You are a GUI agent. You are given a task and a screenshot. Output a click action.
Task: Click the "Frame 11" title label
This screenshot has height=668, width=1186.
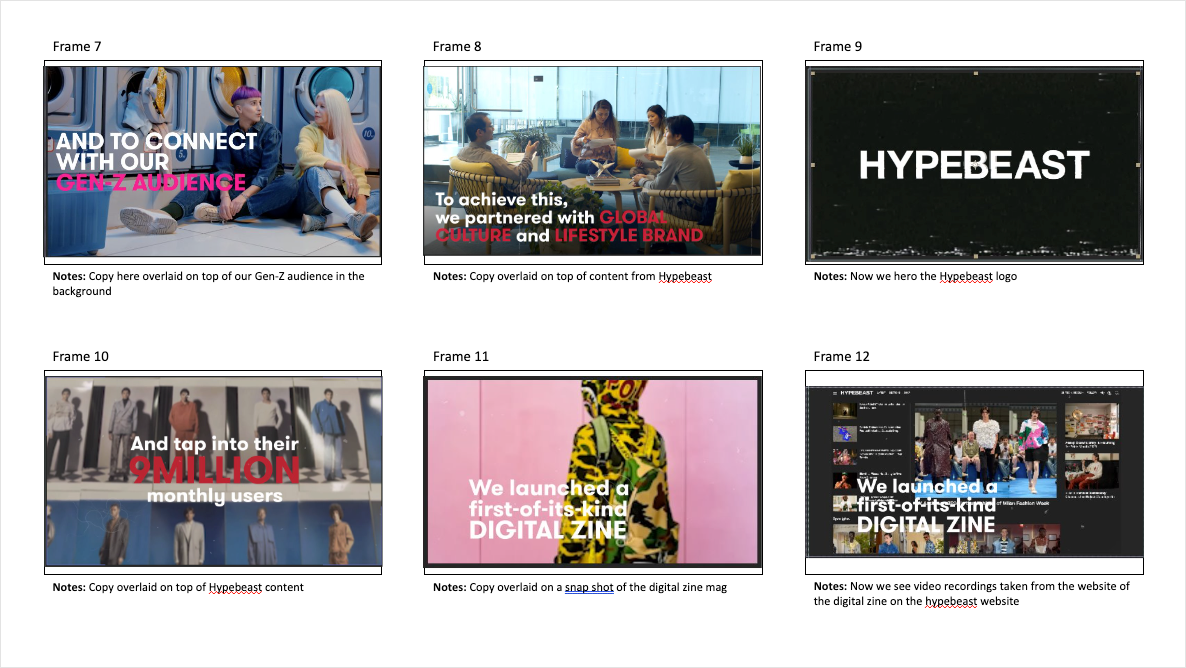pyautogui.click(x=461, y=356)
